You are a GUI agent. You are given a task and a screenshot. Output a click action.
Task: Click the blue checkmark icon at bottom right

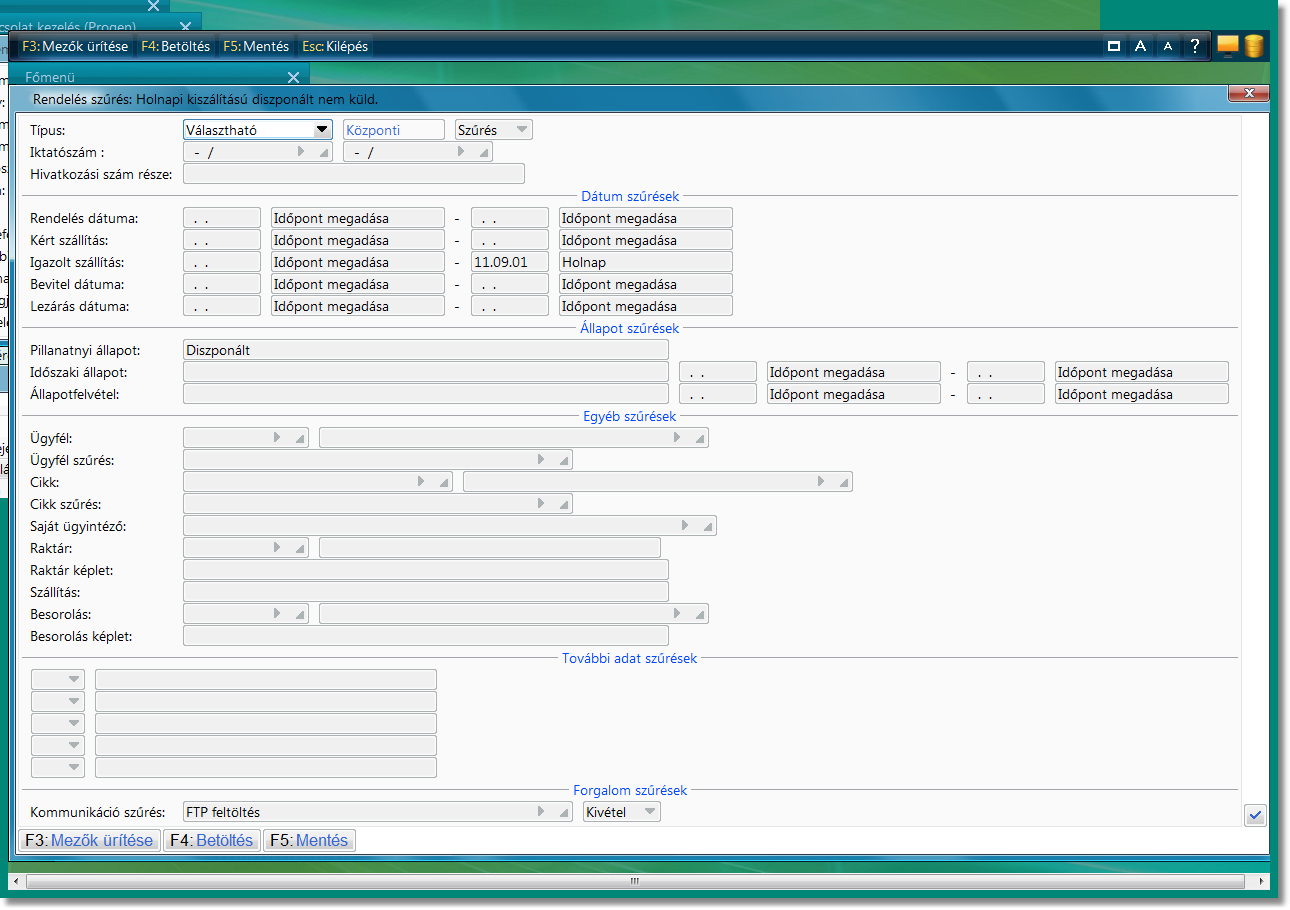tap(1255, 815)
